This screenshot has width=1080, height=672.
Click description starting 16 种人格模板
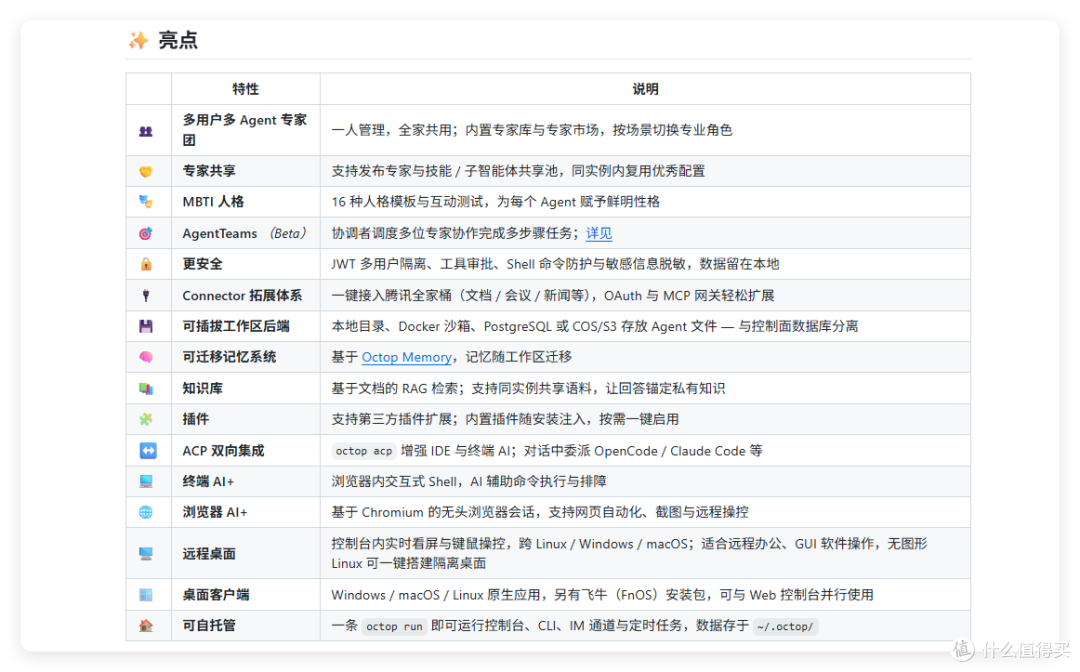click(x=495, y=202)
